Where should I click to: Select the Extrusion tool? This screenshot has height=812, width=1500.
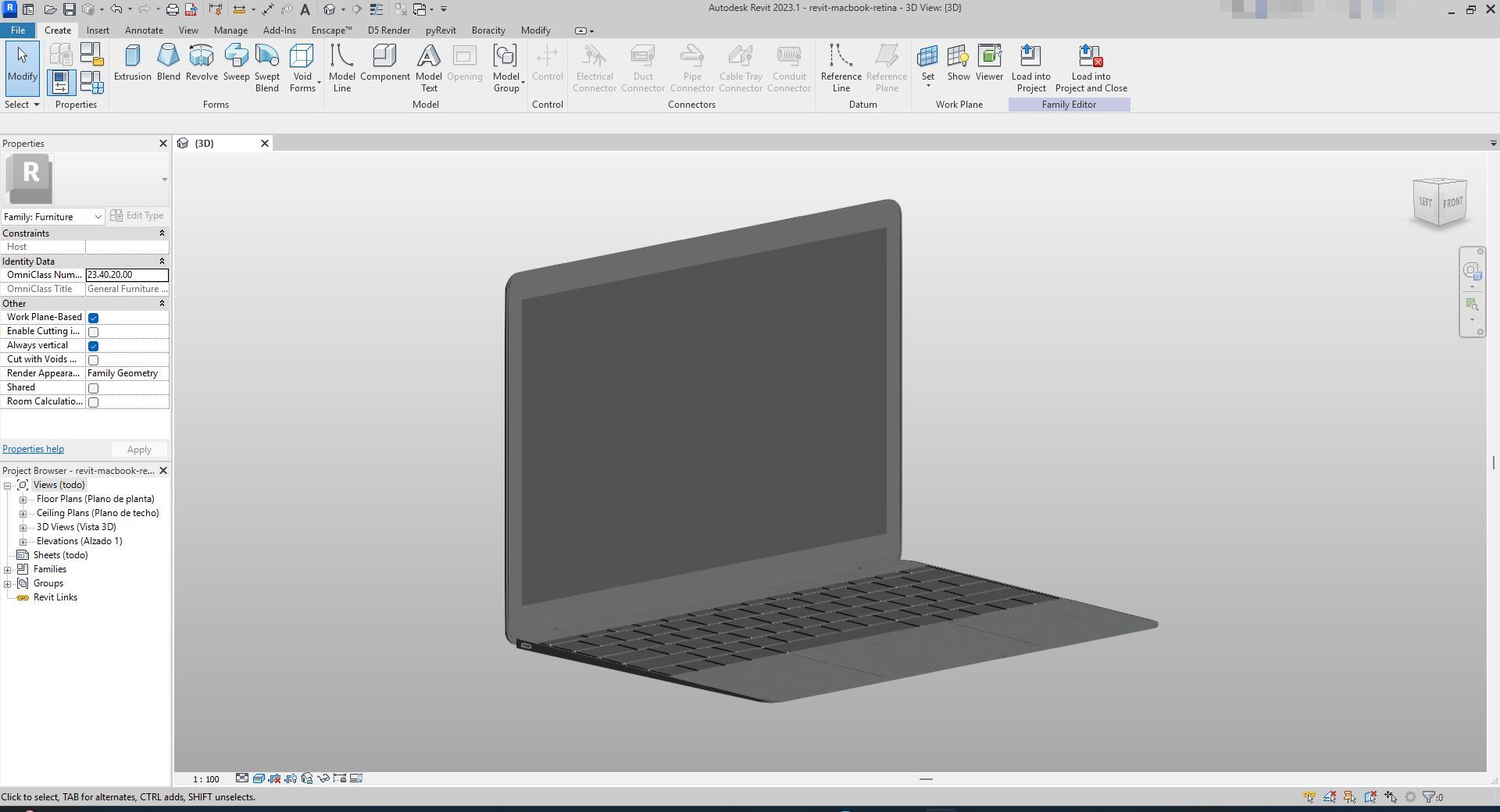pyautogui.click(x=133, y=62)
